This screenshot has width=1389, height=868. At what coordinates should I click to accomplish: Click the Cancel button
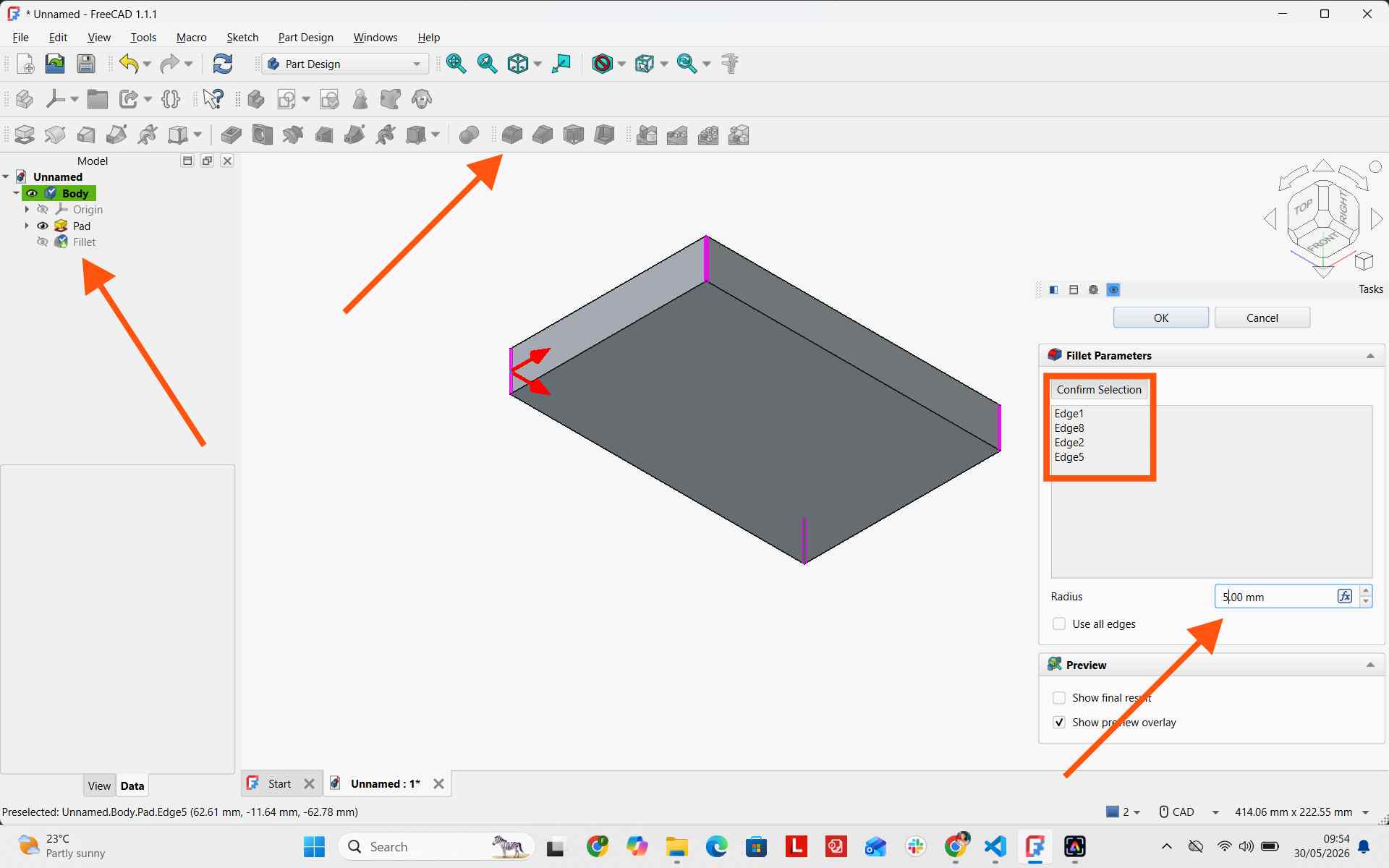coord(1262,318)
